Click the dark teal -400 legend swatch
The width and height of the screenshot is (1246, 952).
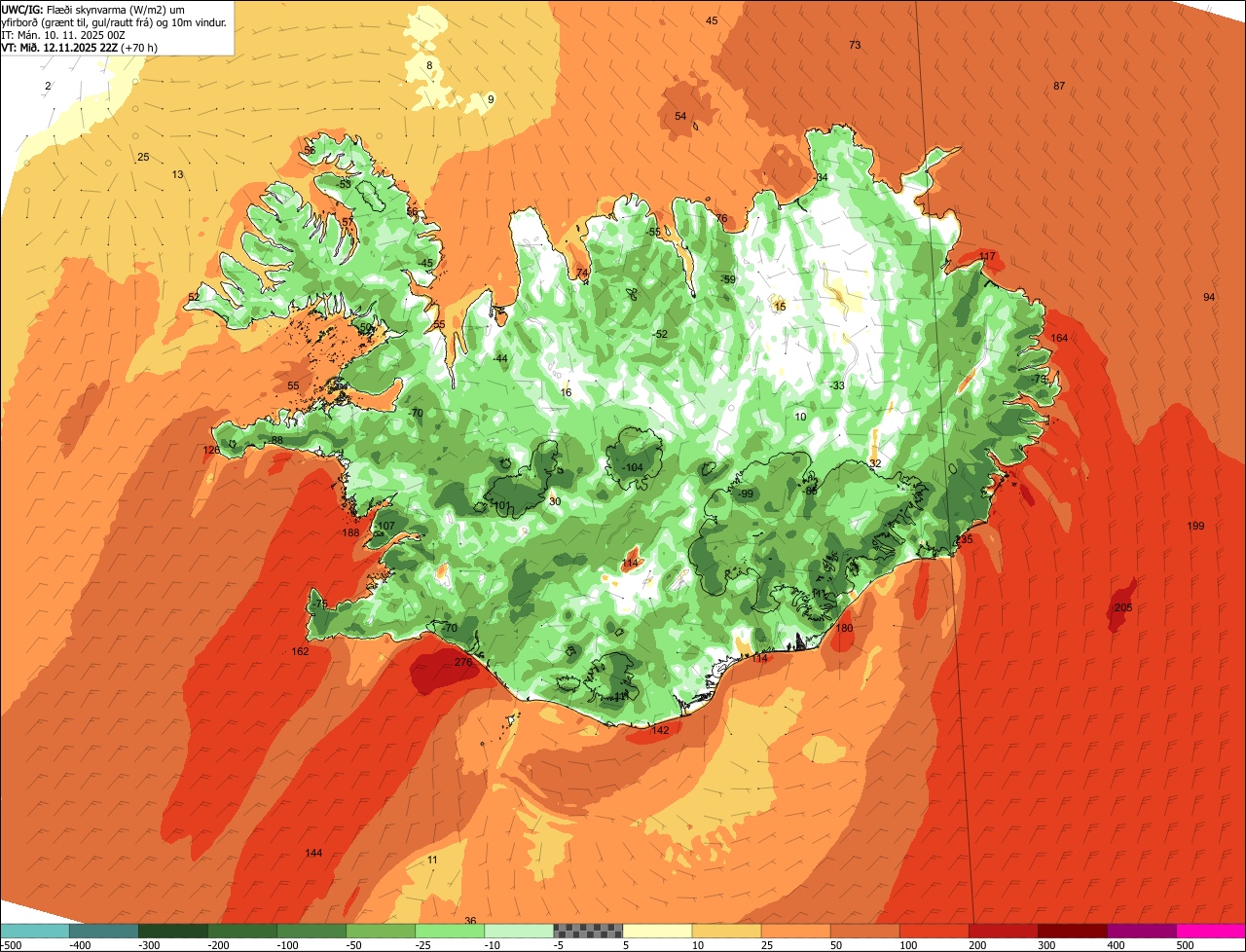pos(103,931)
